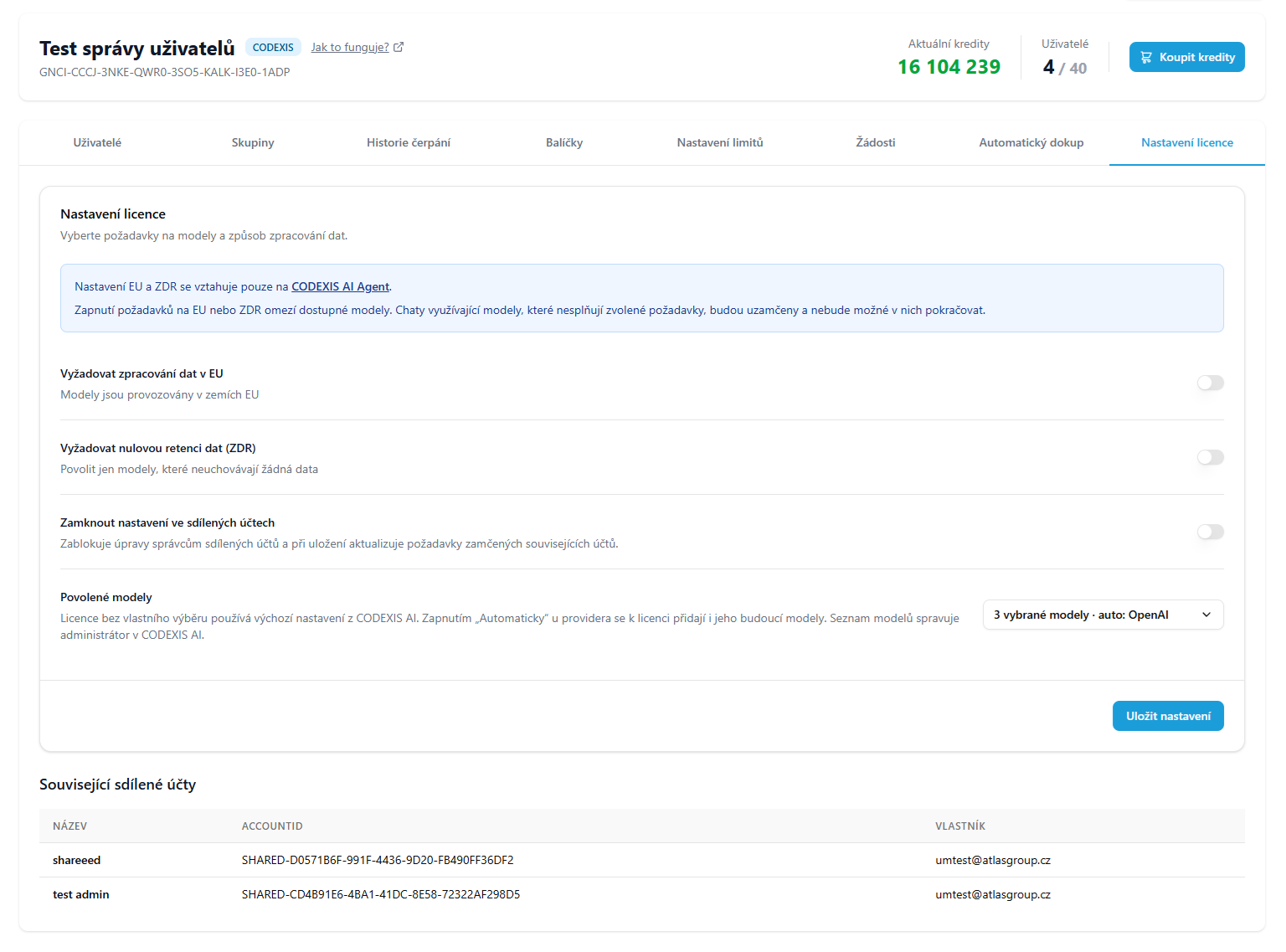Image resolution: width=1286 pixels, height=952 pixels.
Task: Click the "Související sdílené účty" heading
Action: (x=117, y=785)
